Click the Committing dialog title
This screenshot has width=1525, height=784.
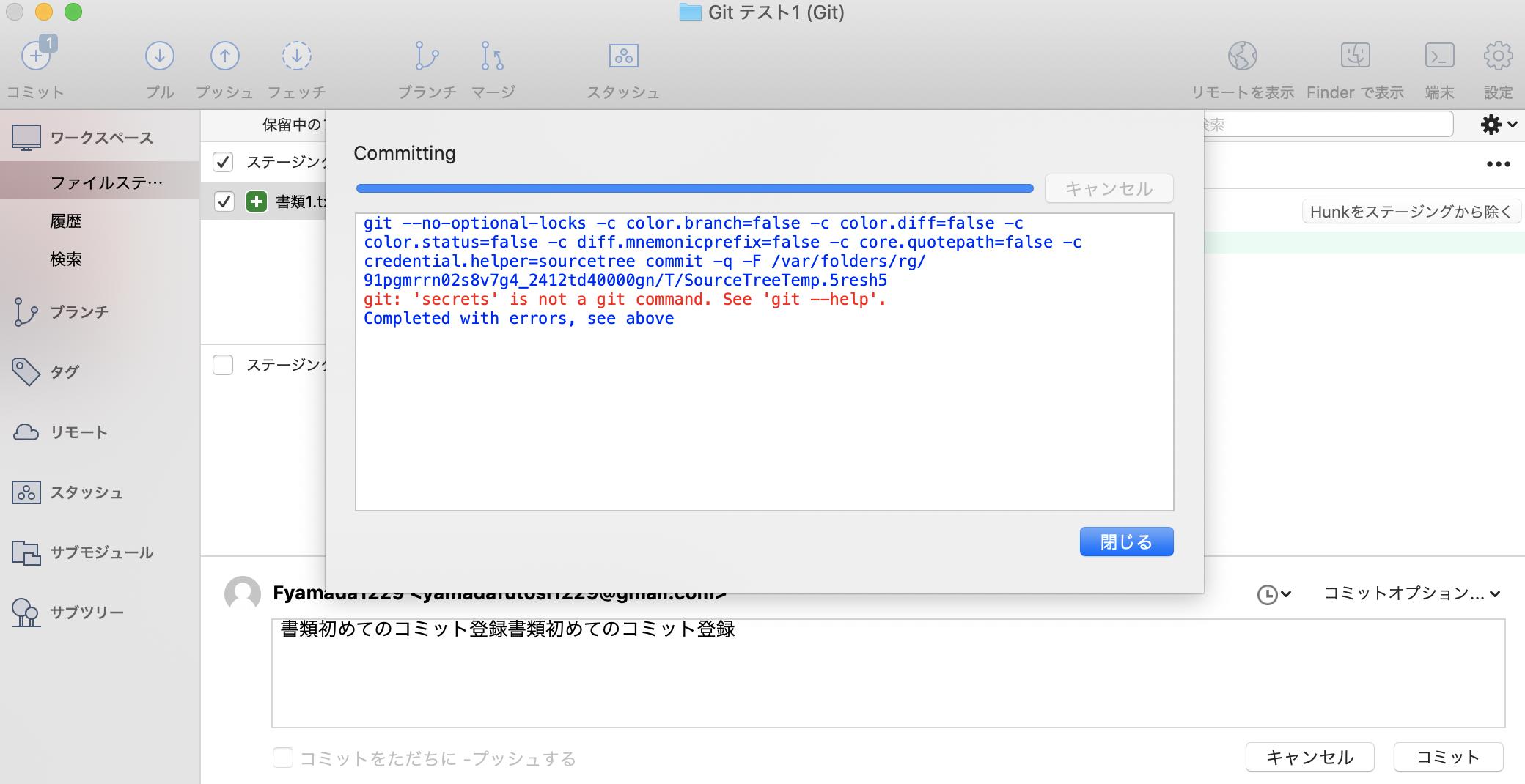tap(404, 153)
